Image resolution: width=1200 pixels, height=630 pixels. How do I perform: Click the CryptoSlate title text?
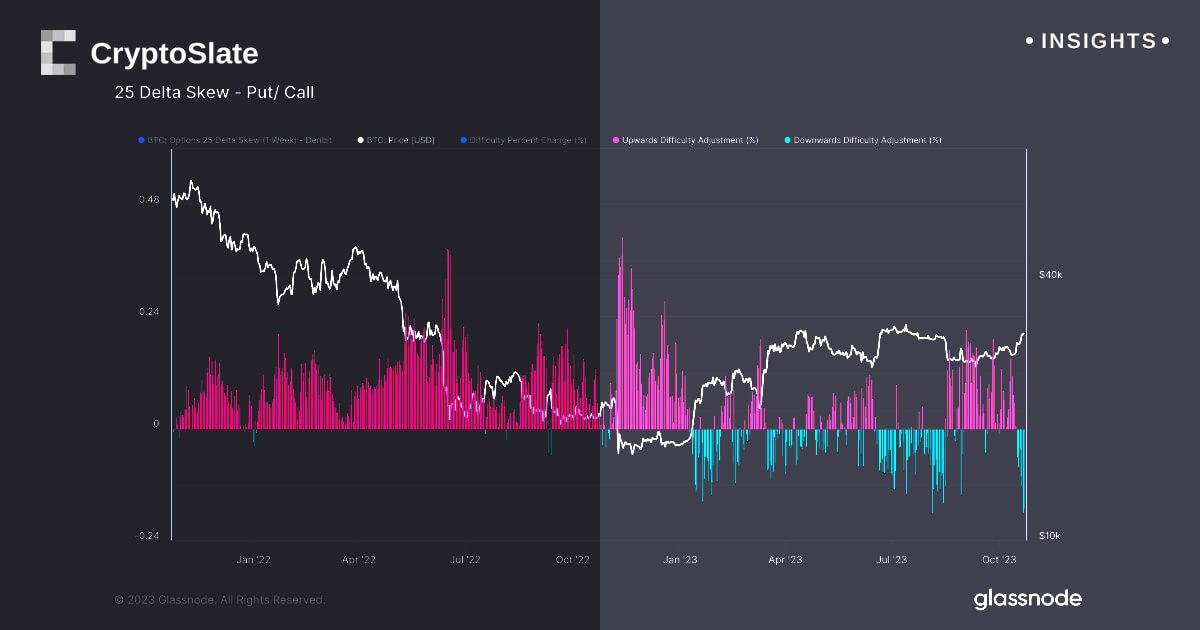tap(174, 53)
